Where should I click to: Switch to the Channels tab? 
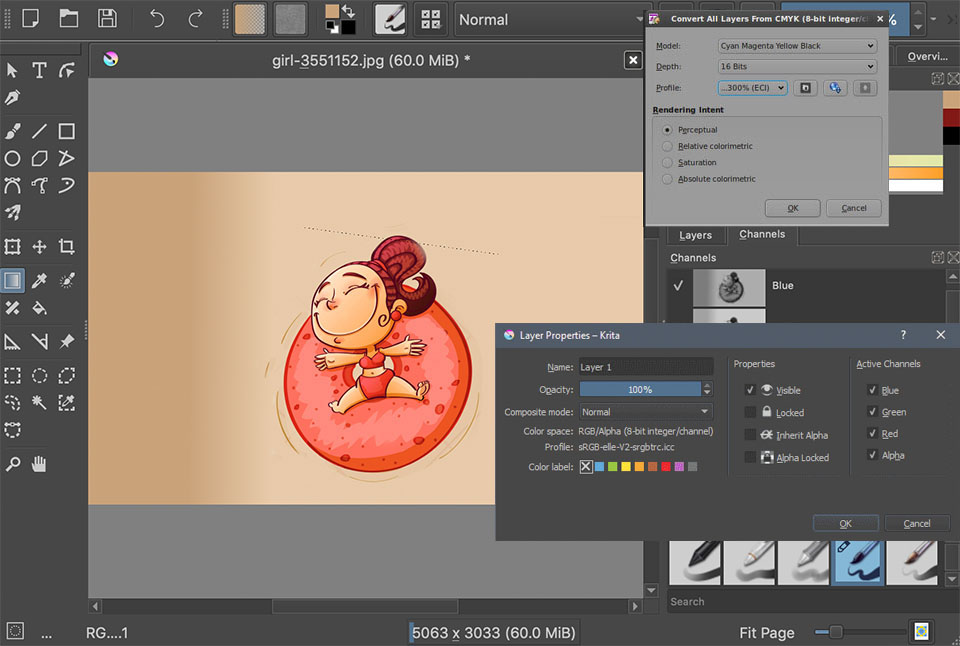click(x=762, y=234)
